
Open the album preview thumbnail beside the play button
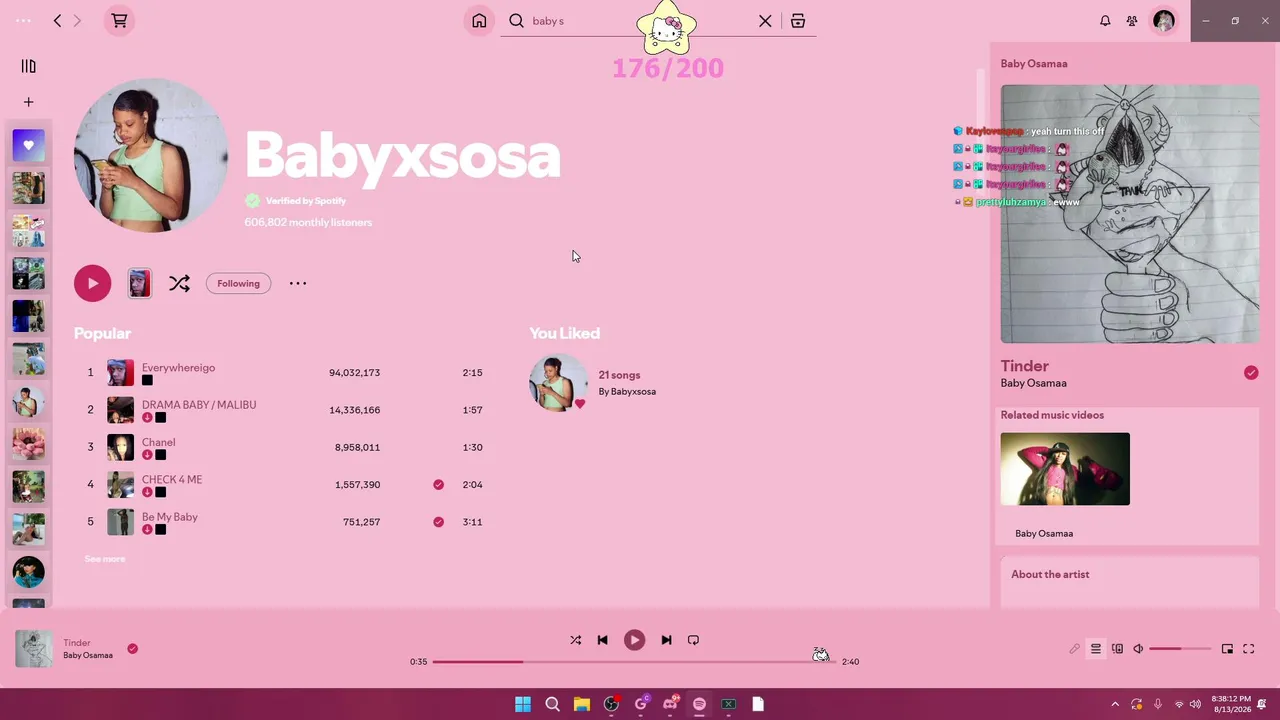(140, 283)
